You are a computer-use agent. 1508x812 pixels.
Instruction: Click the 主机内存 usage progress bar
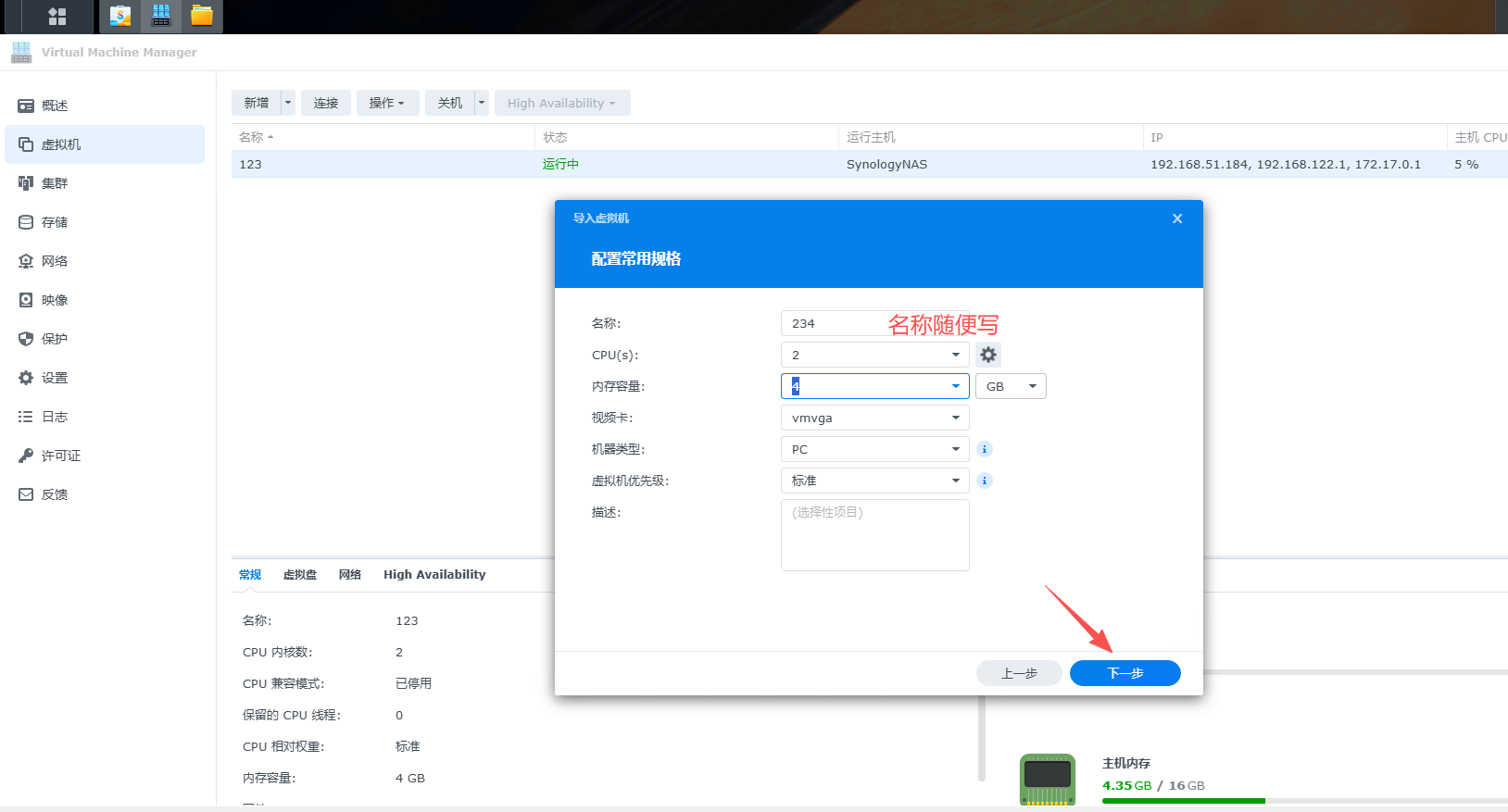pos(1305,801)
